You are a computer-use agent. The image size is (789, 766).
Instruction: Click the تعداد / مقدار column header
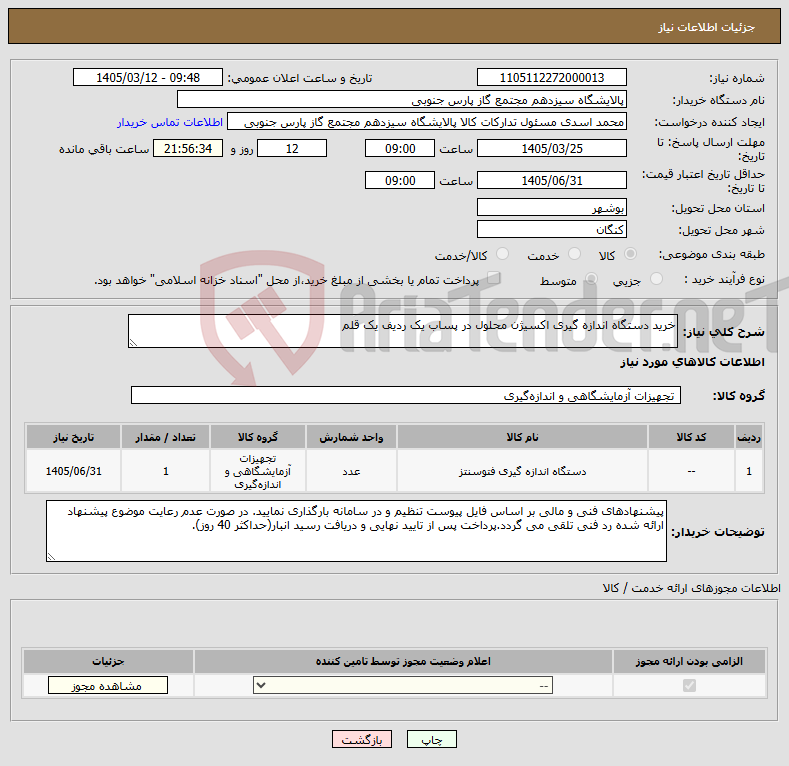pyautogui.click(x=166, y=437)
